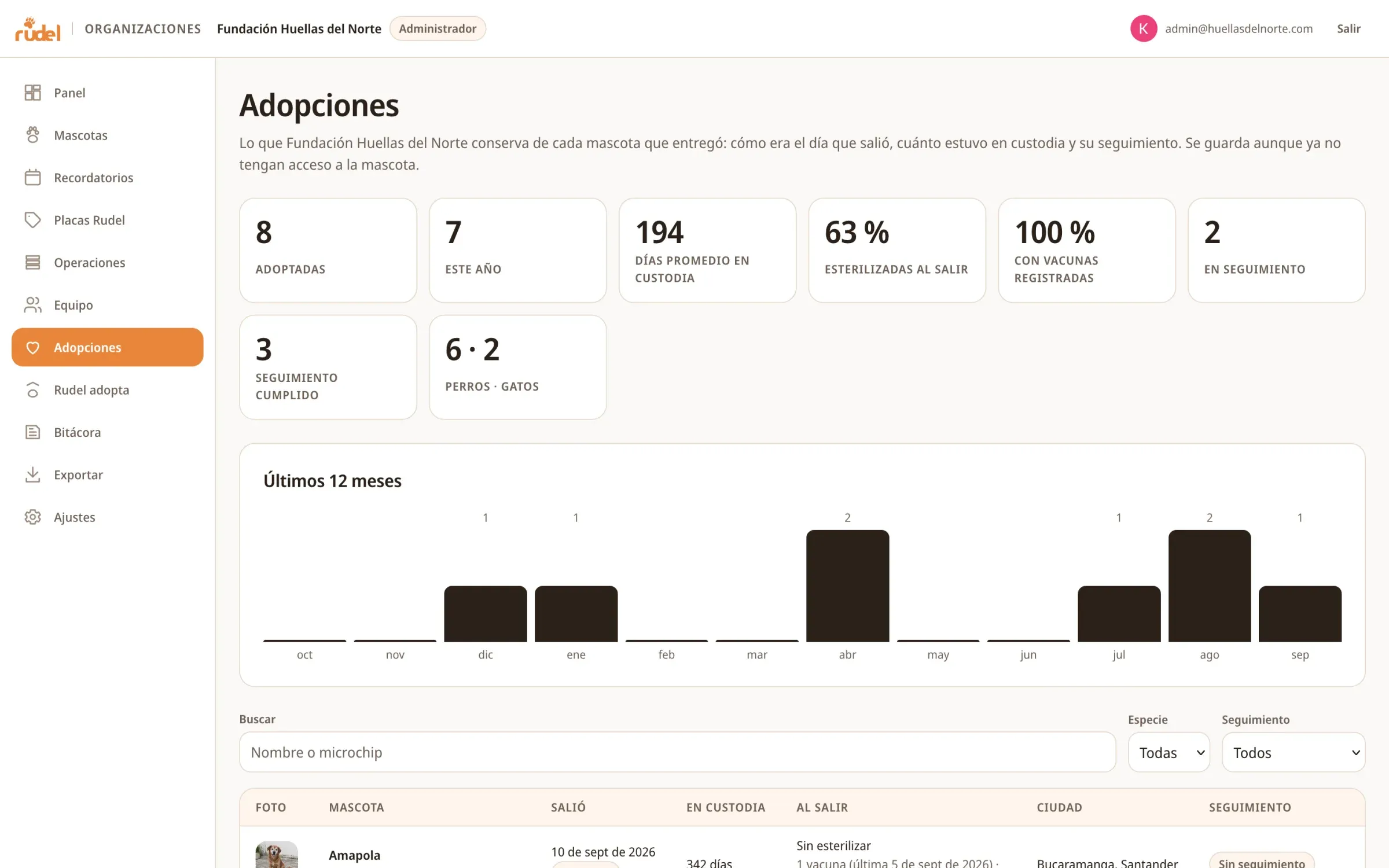Open Operaciones stack icon
1389x868 pixels.
click(x=33, y=262)
